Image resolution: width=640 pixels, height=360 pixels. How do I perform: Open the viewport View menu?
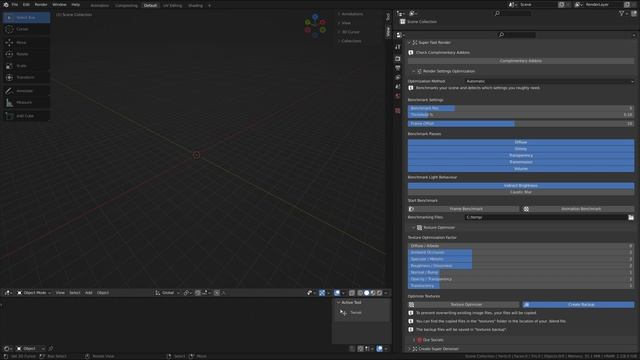click(60, 293)
